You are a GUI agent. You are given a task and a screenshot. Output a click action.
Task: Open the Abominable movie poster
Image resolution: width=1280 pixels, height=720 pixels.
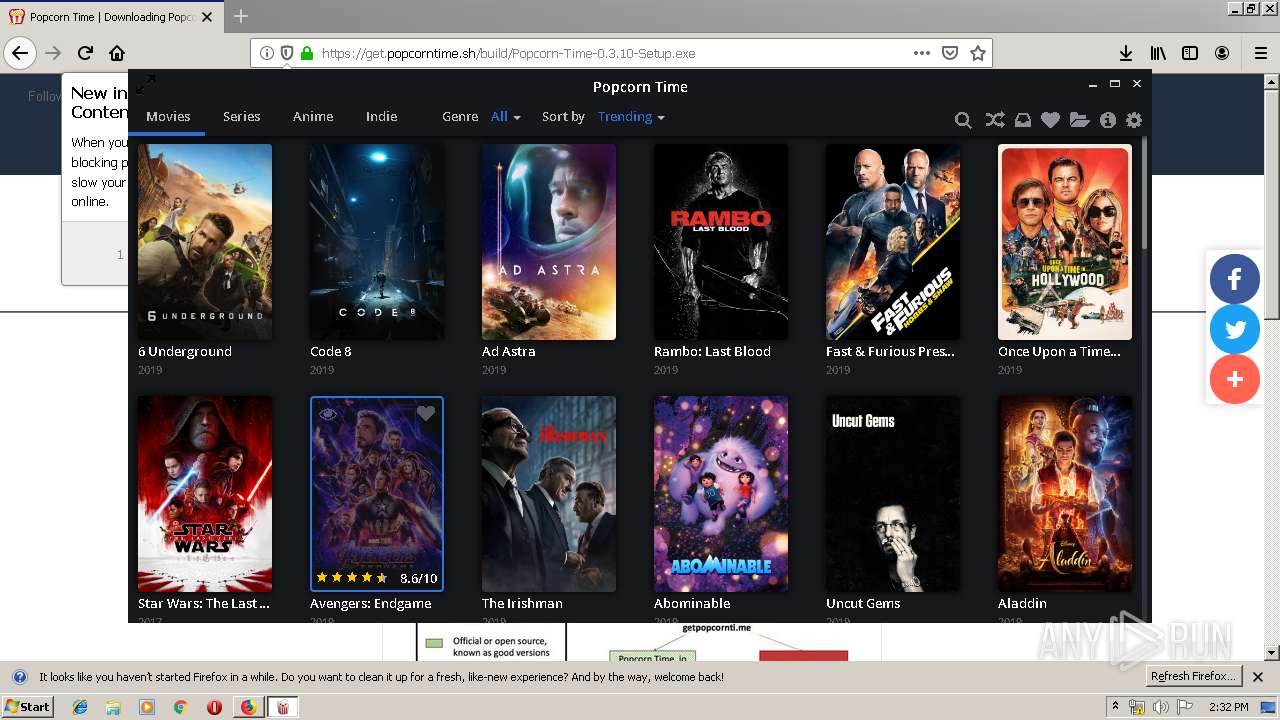(721, 494)
